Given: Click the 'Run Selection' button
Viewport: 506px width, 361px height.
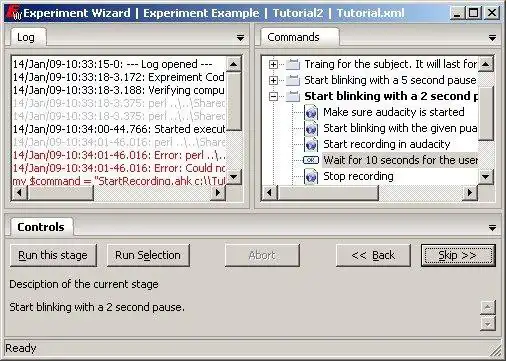Looking at the screenshot, I should pyautogui.click(x=148, y=255).
